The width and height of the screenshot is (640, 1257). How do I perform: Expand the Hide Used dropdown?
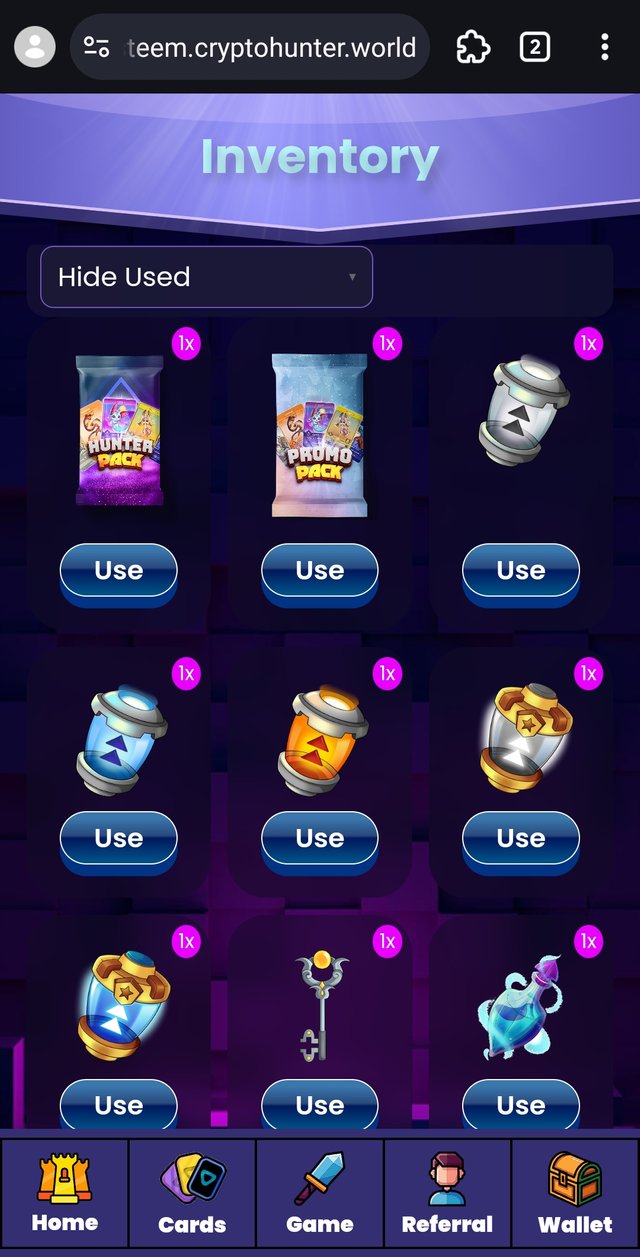[206, 277]
